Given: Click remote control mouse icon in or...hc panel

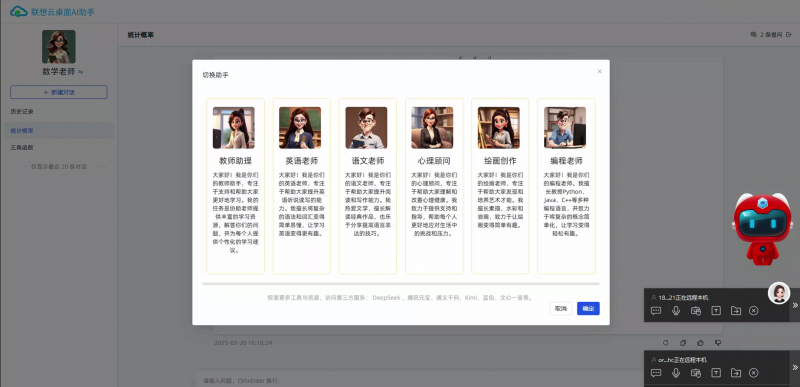Looking at the screenshot, I should (696, 373).
